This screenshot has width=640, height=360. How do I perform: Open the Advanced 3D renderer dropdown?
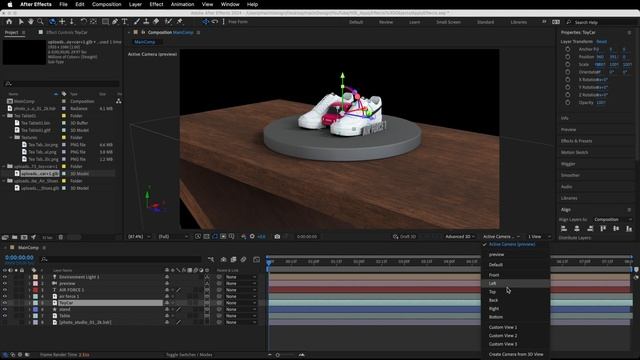[460, 236]
